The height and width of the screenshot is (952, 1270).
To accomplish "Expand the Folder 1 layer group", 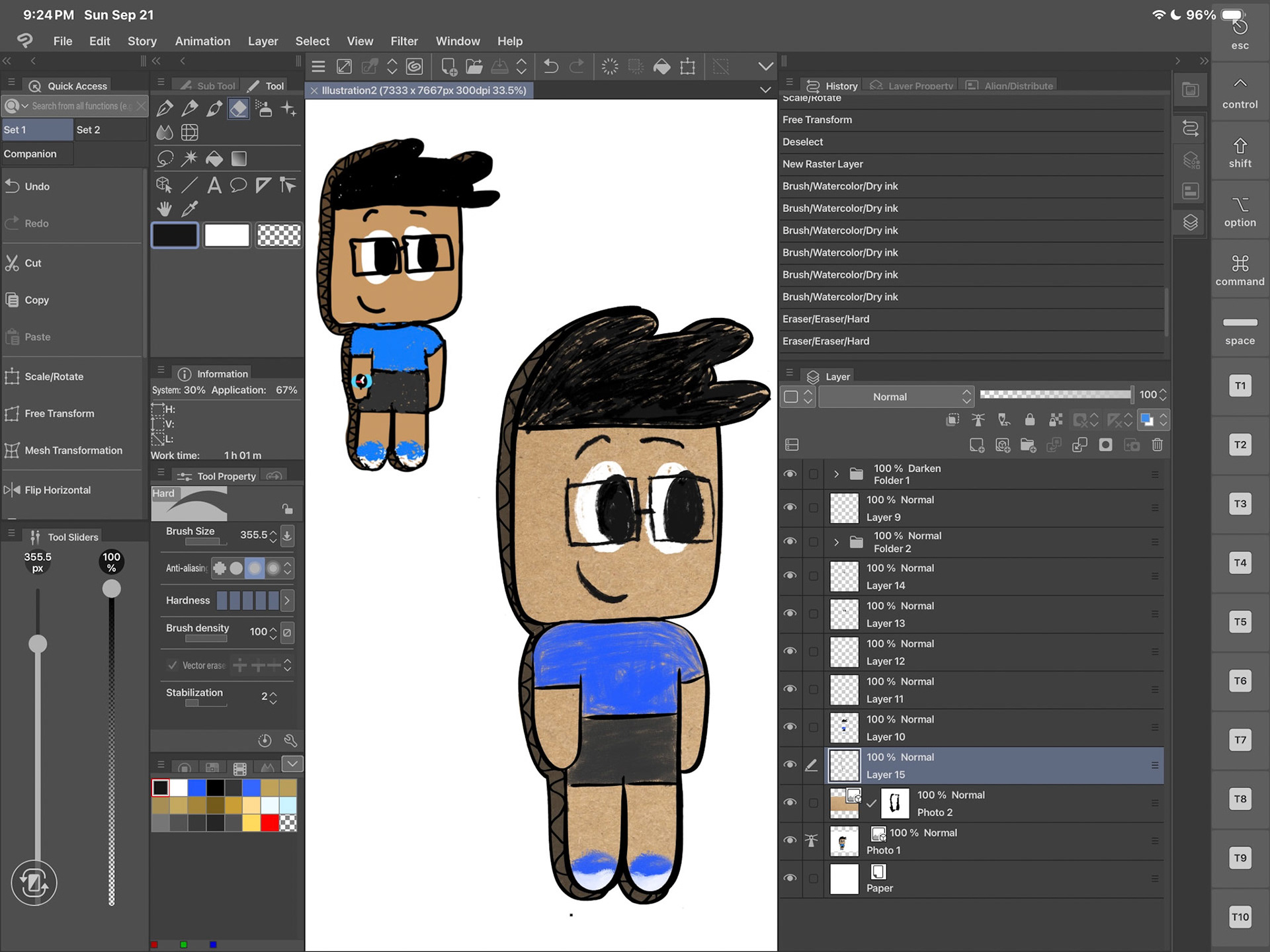I will pos(836,474).
